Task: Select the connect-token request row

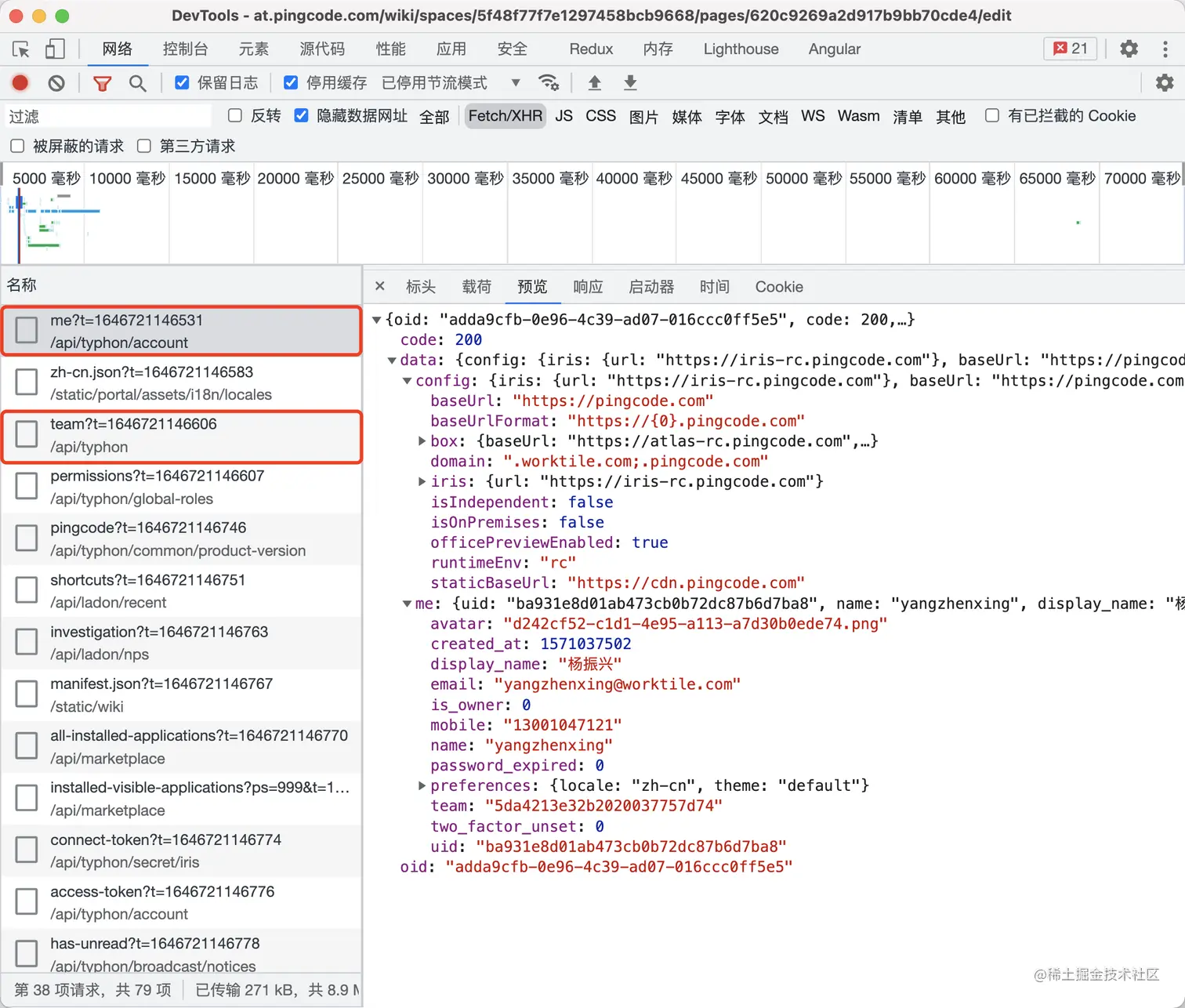Action: click(181, 850)
